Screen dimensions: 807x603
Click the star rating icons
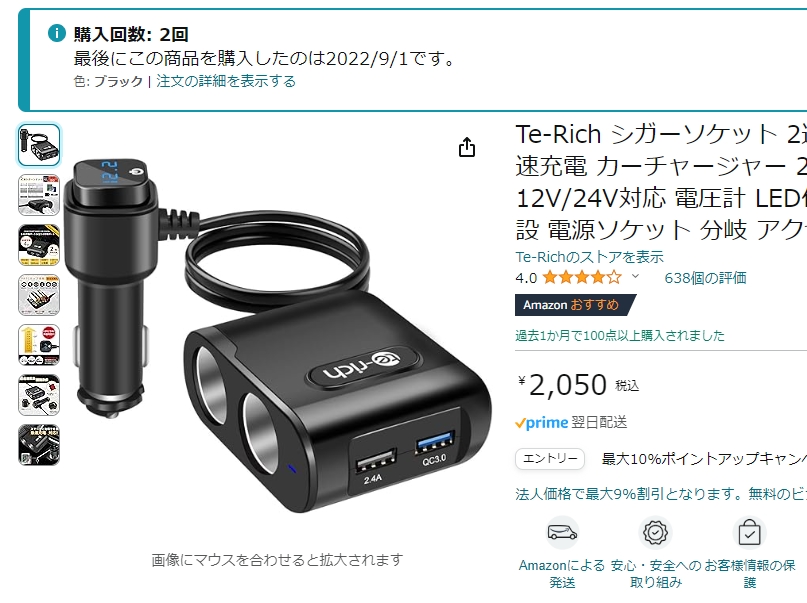582,278
